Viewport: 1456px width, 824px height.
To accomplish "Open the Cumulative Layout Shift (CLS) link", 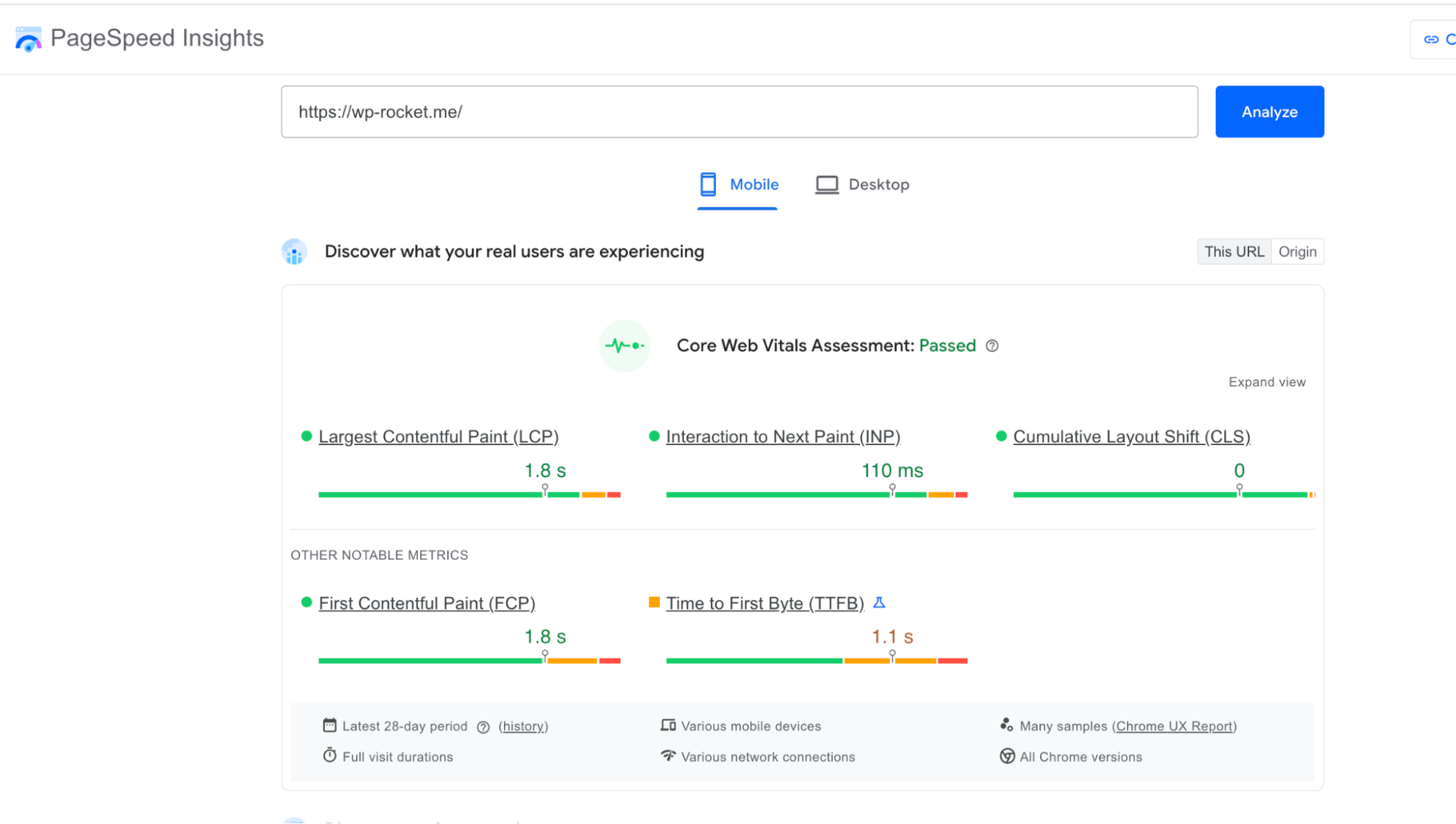I will click(1131, 437).
